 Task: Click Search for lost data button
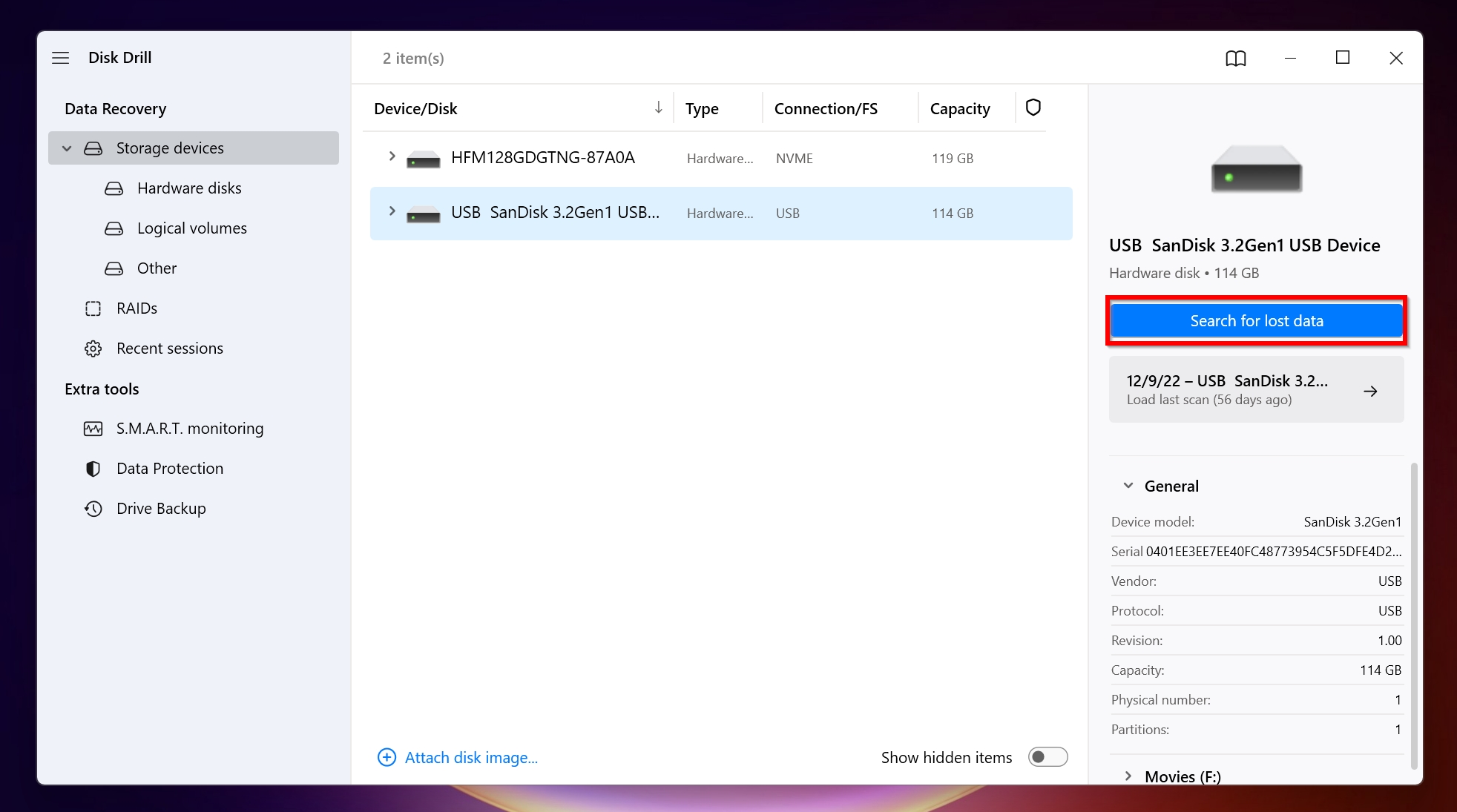tap(1257, 320)
